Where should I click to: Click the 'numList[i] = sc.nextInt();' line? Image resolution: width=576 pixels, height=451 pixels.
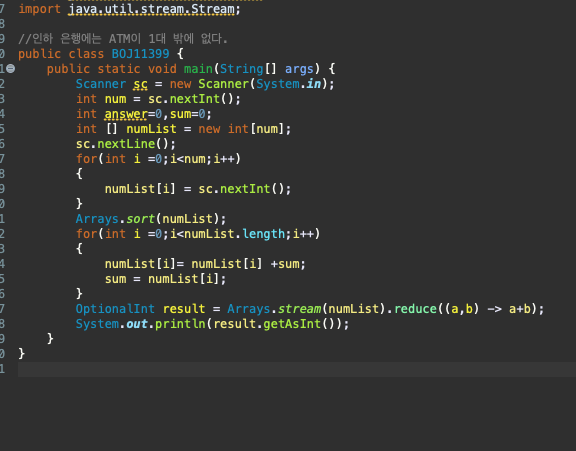click(198, 189)
